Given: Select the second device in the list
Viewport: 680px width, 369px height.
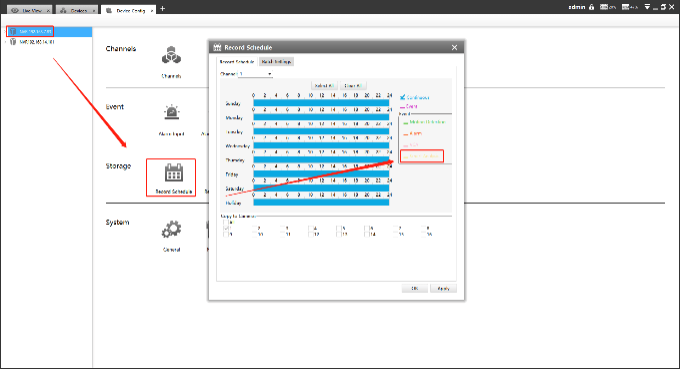Looking at the screenshot, I should point(37,42).
